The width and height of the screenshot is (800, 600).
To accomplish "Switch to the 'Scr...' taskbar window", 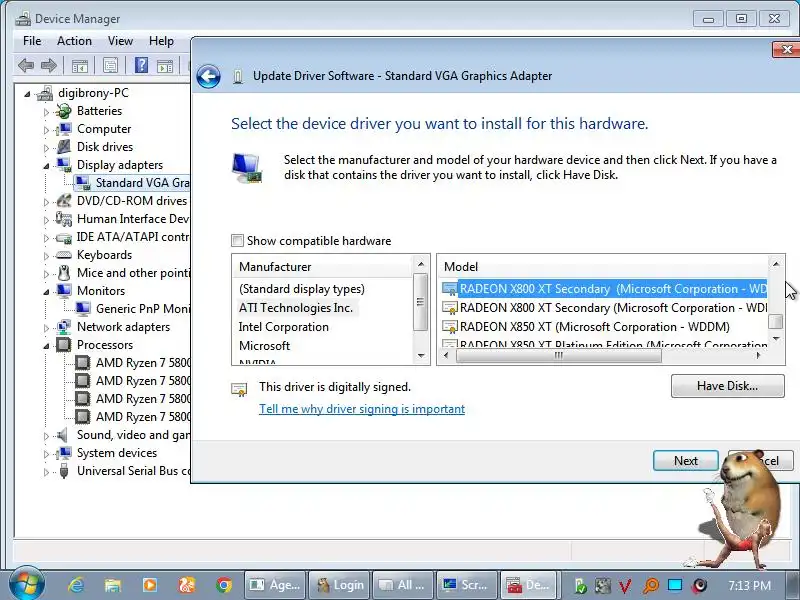I will (465, 585).
